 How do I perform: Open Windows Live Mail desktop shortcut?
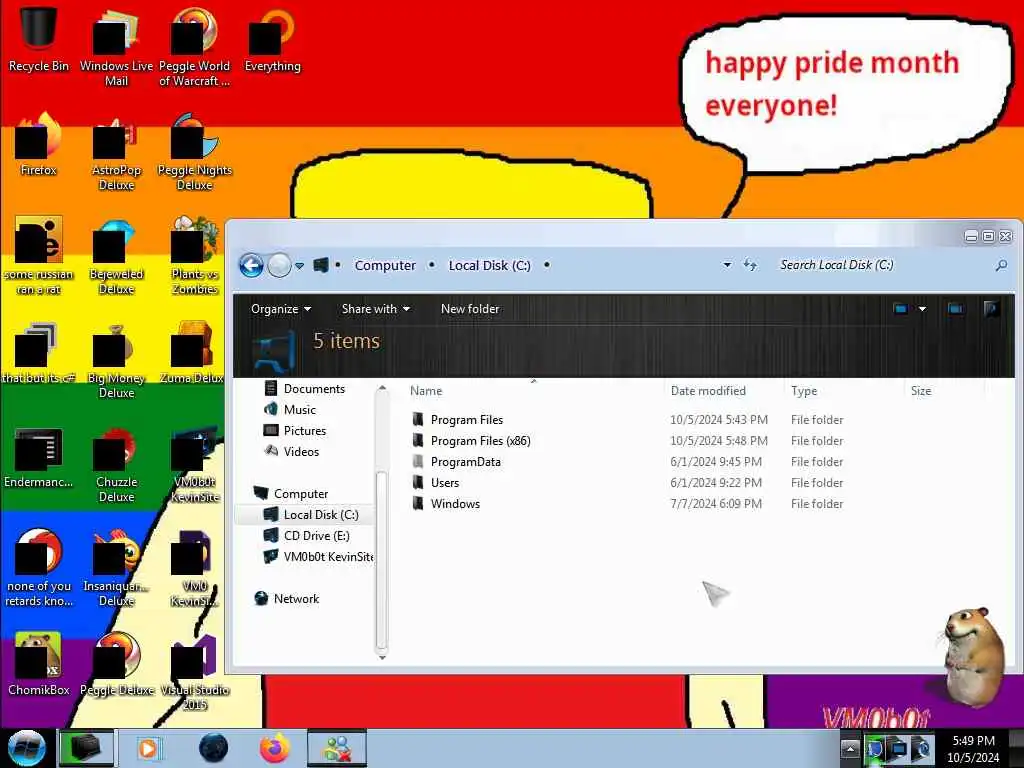[116, 47]
